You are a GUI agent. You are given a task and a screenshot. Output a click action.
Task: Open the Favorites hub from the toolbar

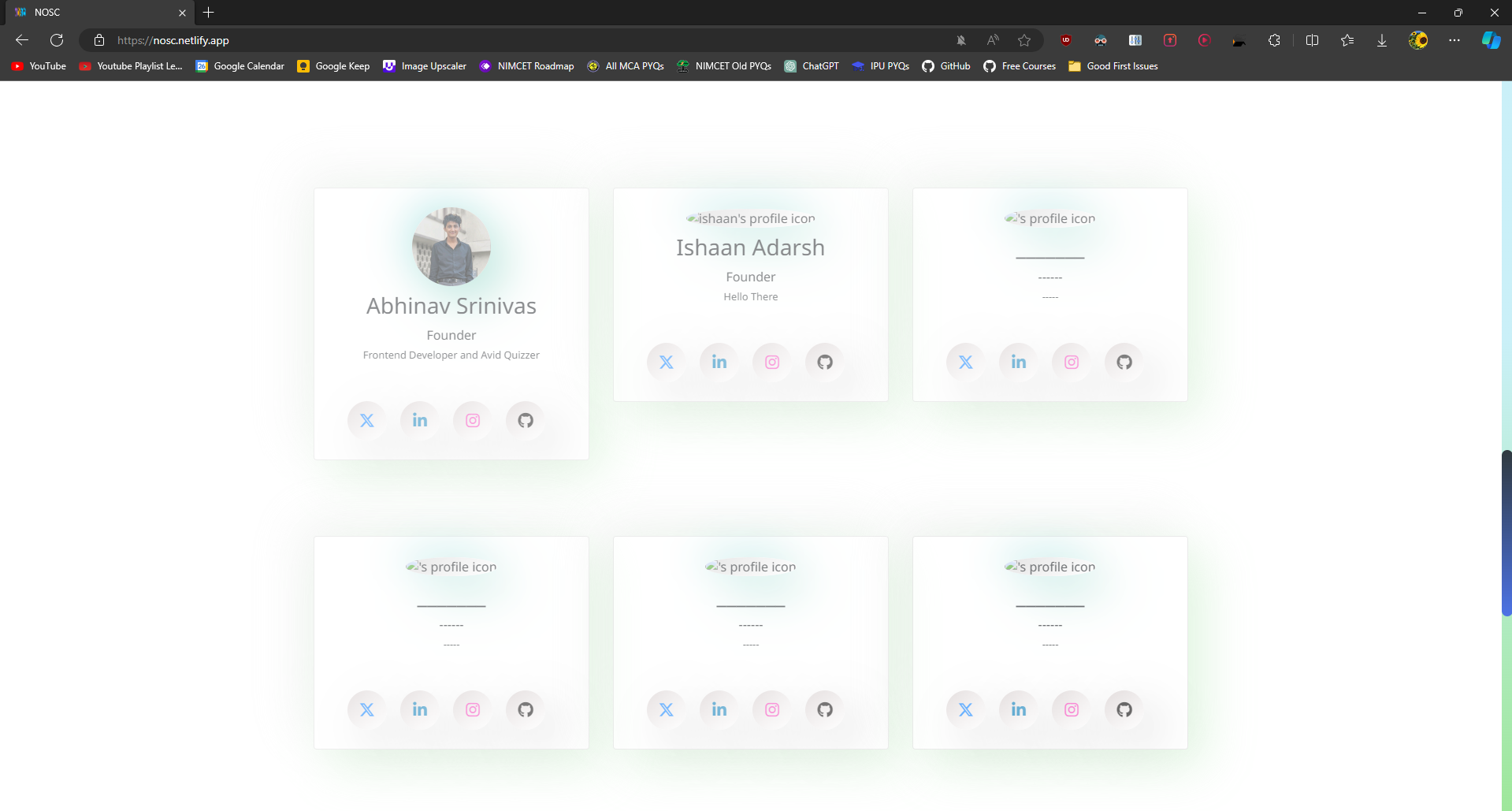pyautogui.click(x=1347, y=40)
